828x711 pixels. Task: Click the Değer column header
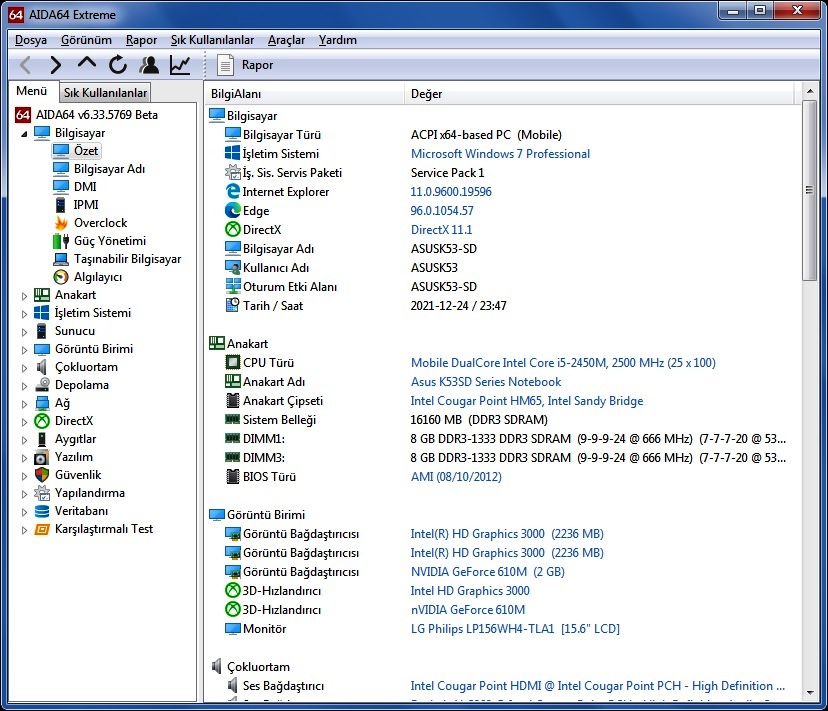[599, 93]
